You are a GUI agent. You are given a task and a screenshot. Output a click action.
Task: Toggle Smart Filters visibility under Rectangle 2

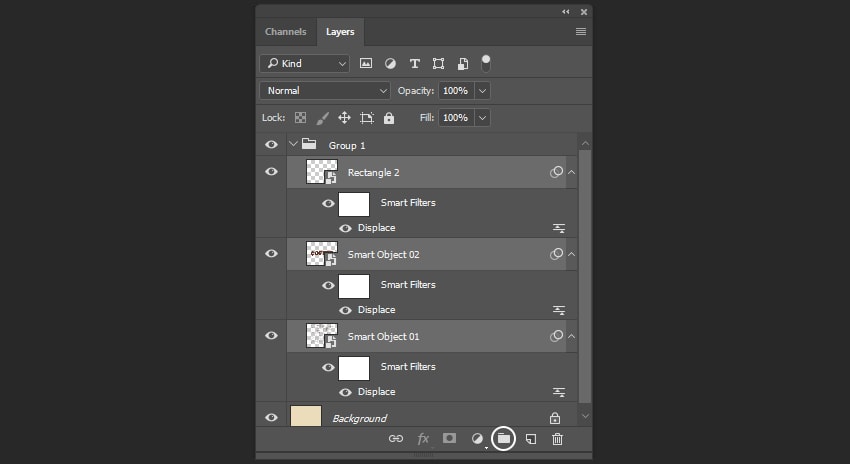click(328, 203)
